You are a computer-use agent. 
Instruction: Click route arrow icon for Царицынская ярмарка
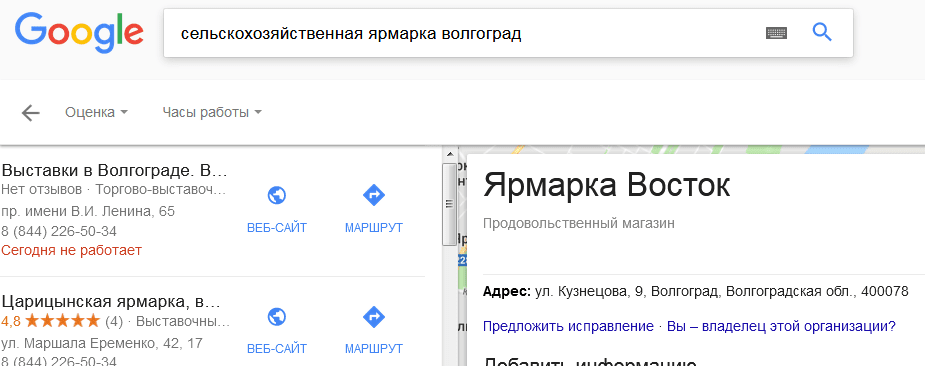[374, 316]
